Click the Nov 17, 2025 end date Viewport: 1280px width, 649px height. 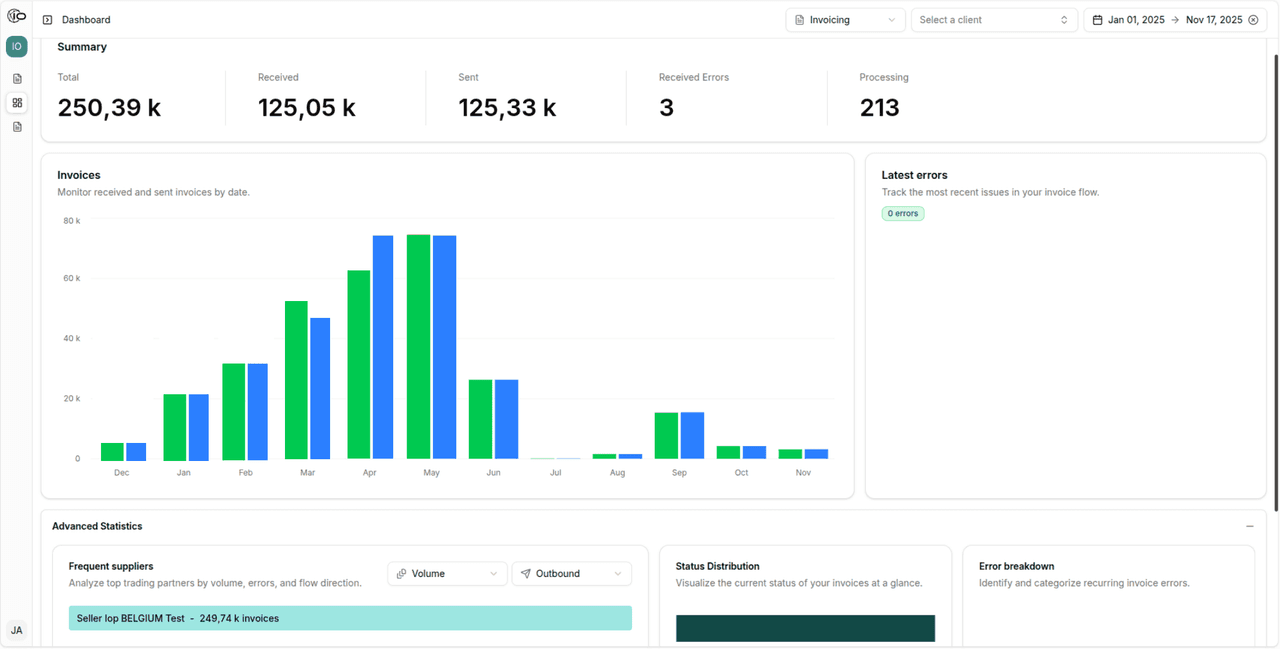[x=1213, y=20]
